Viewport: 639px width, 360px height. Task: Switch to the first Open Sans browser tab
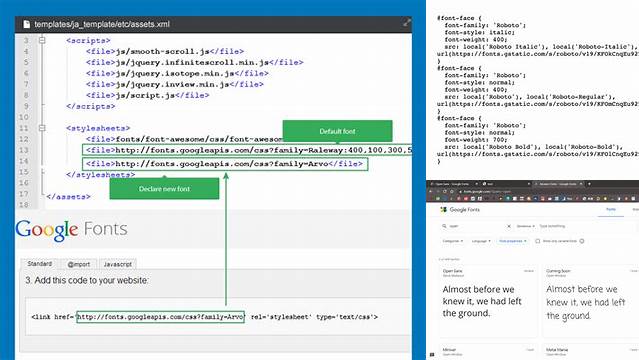click(x=453, y=184)
